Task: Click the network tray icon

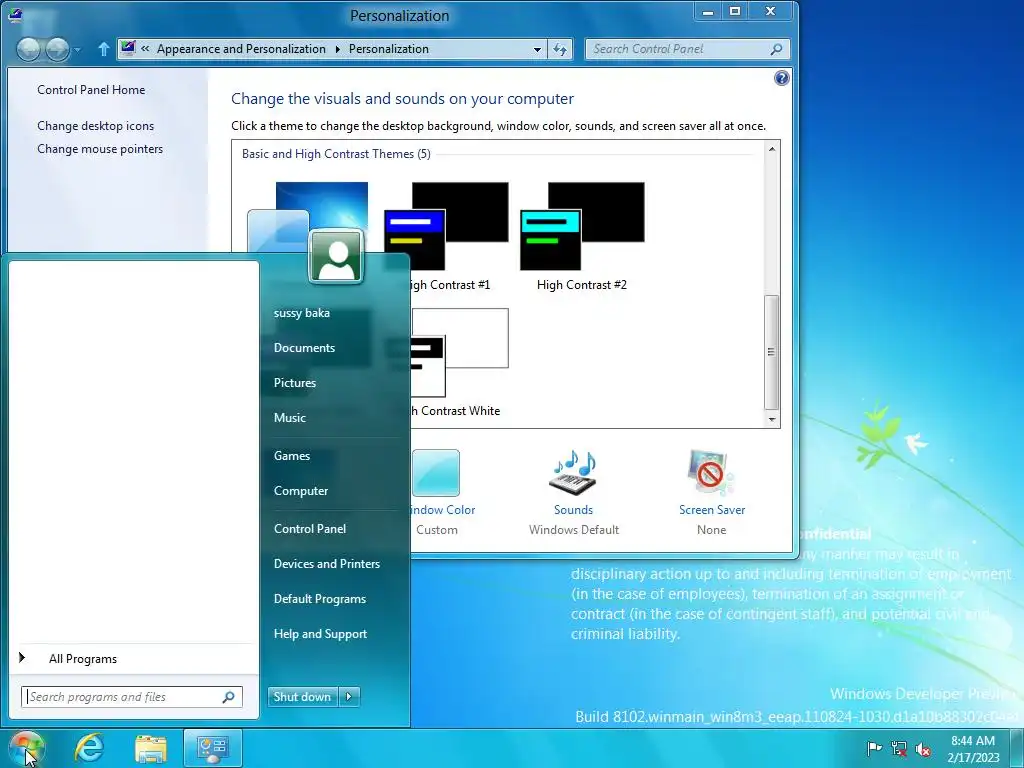Action: [899, 748]
